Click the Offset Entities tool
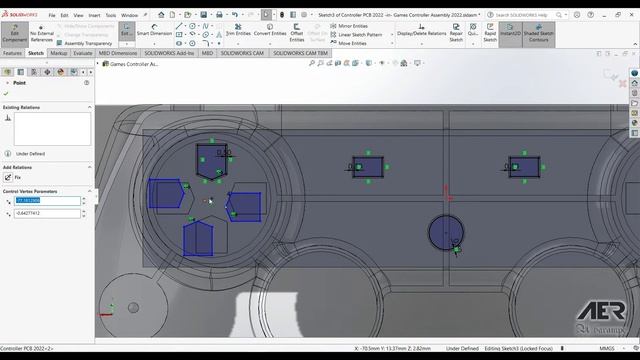 coord(297,33)
